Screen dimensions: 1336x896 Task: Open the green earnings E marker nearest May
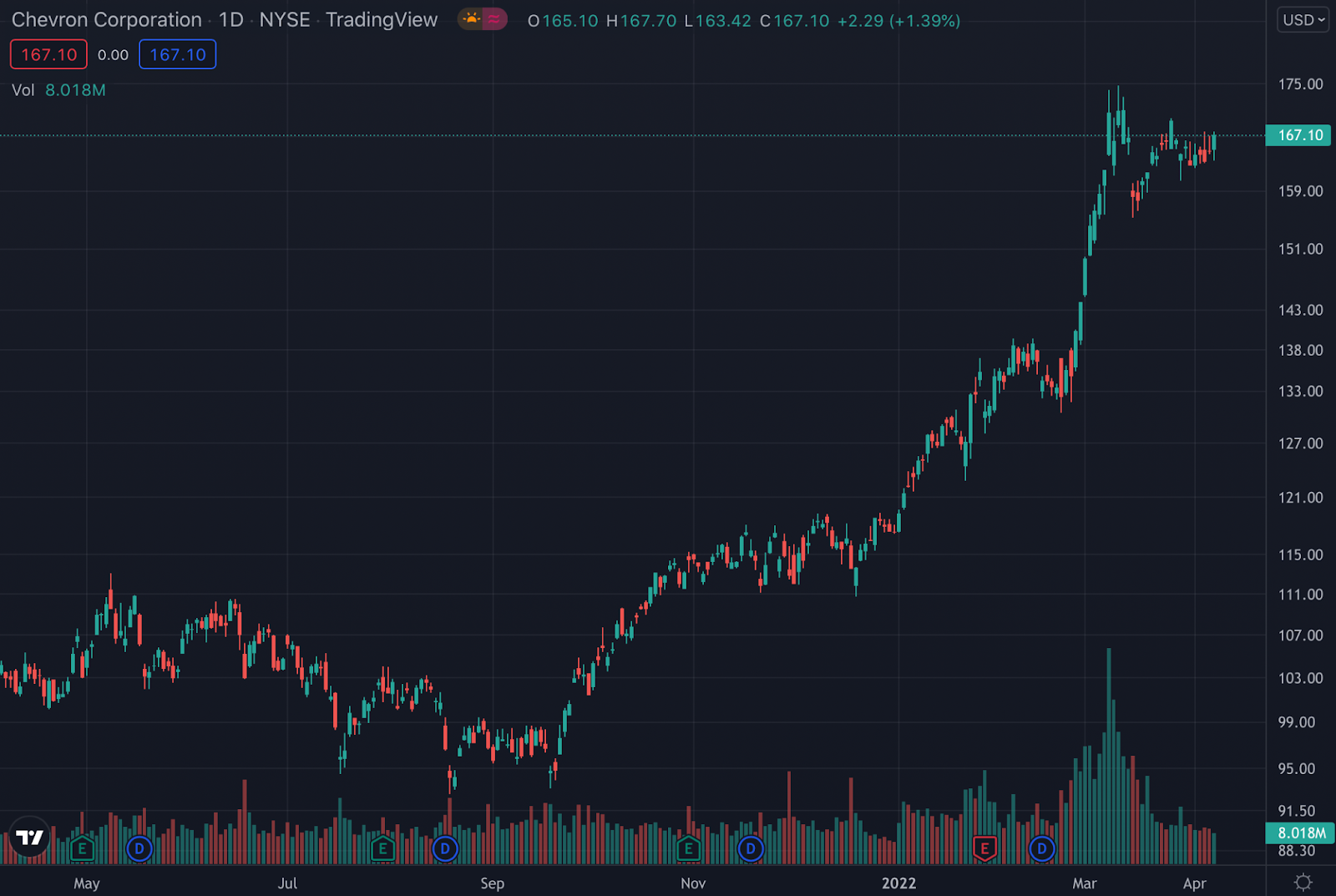pyautogui.click(x=82, y=849)
